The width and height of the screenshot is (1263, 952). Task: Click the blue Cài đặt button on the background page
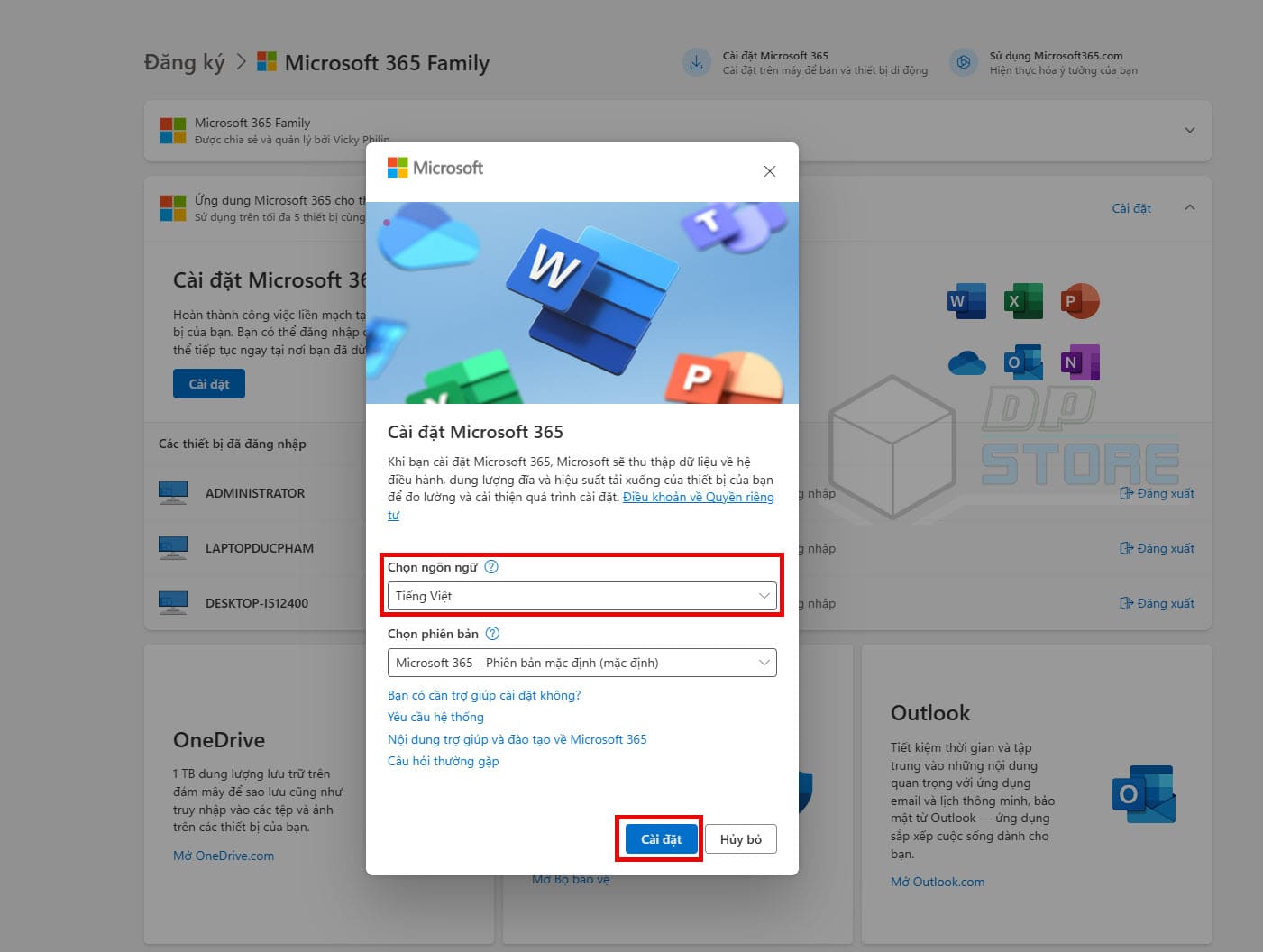209,384
